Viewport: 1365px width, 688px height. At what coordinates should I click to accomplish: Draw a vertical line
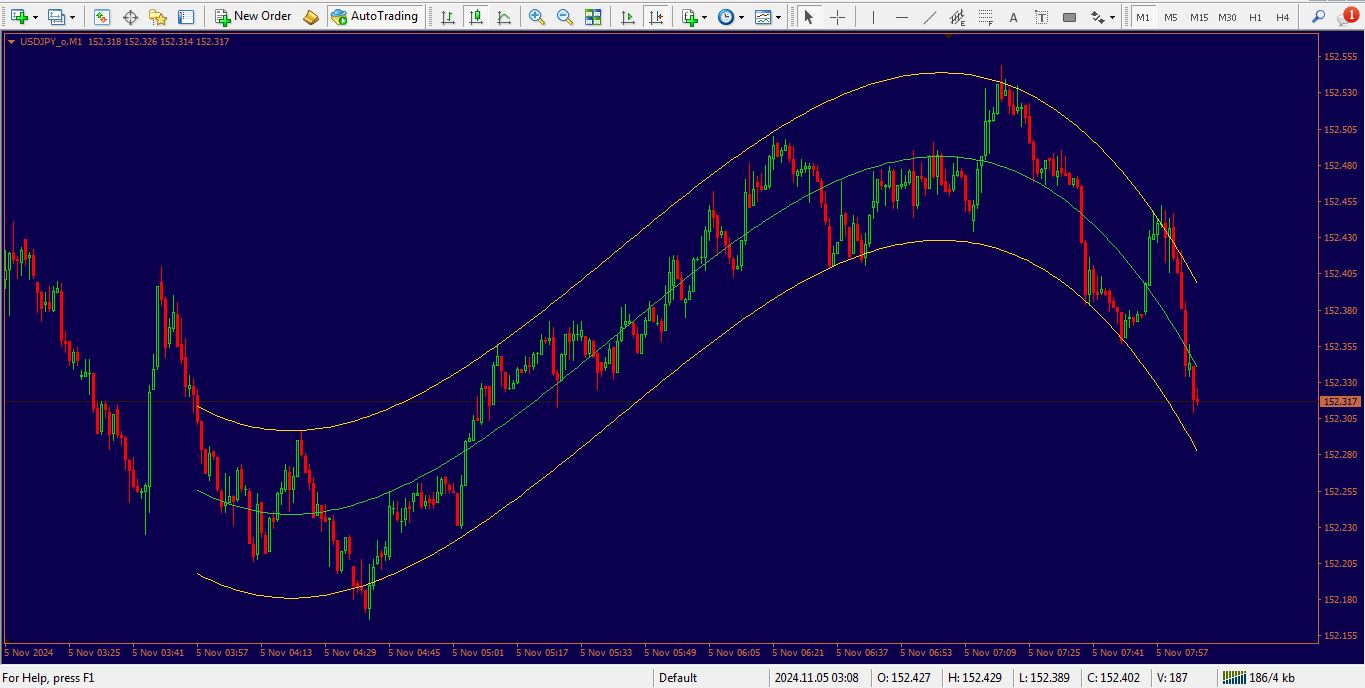click(x=873, y=17)
